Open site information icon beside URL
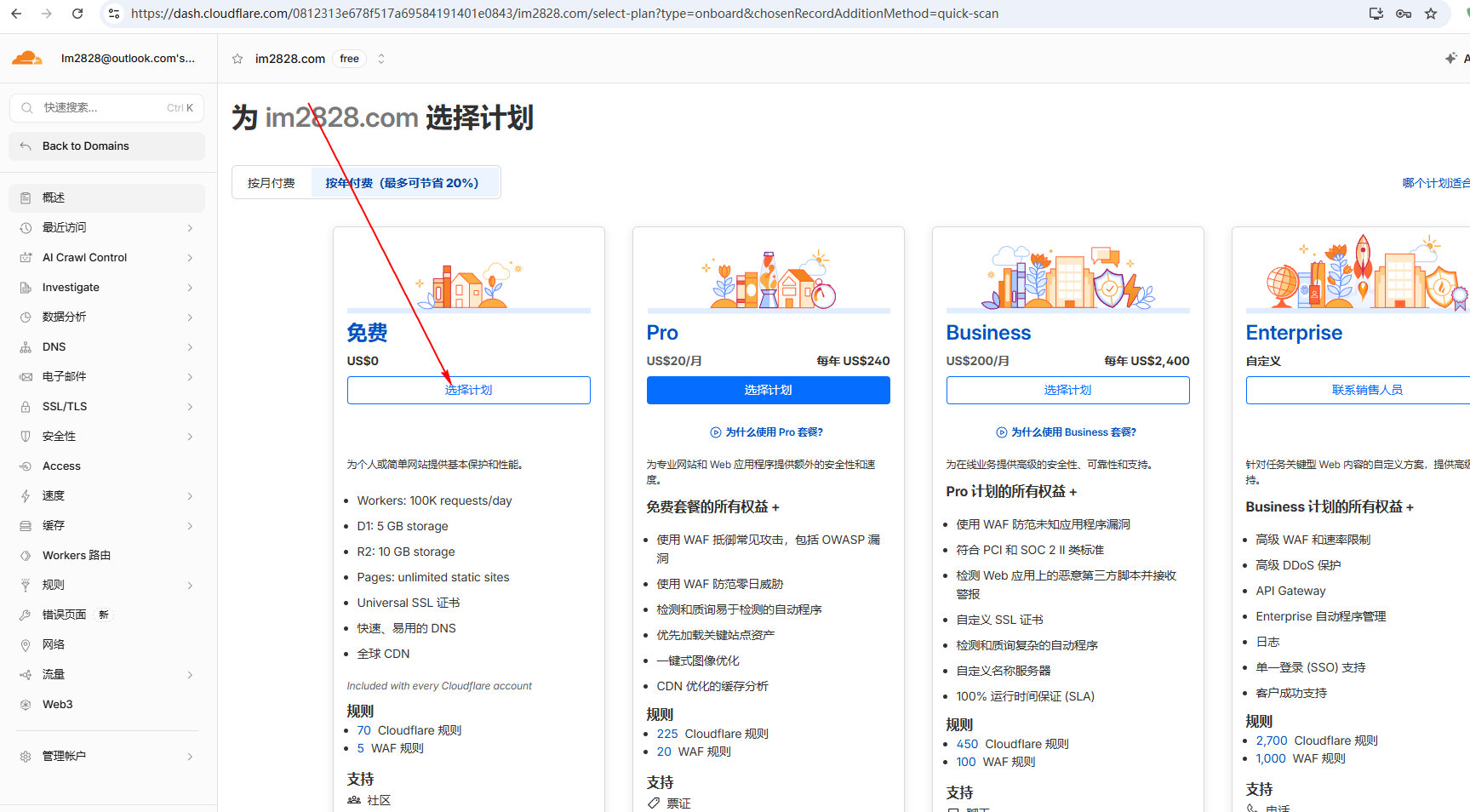The width and height of the screenshot is (1470, 812). (x=114, y=14)
